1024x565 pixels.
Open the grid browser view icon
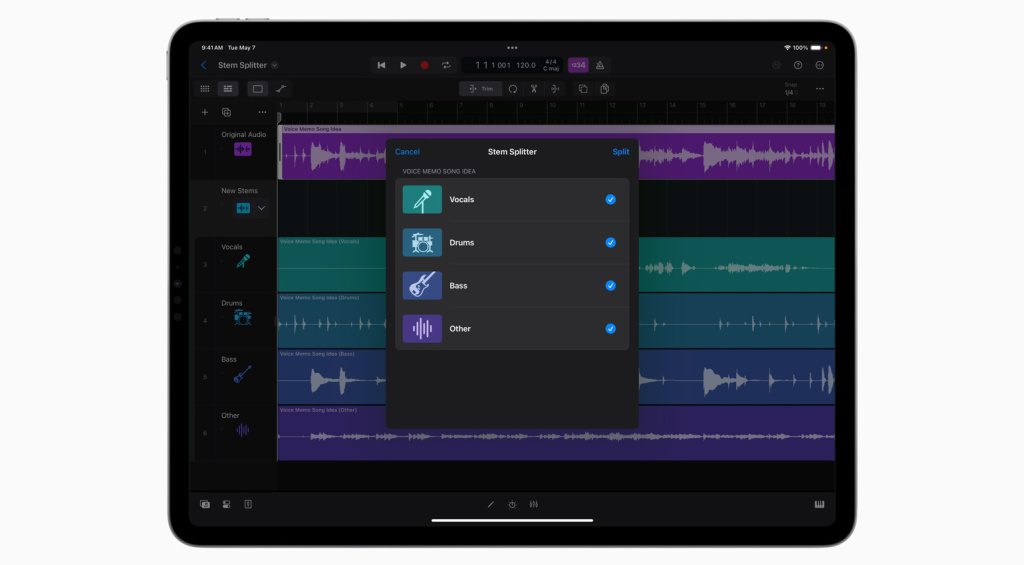click(204, 89)
